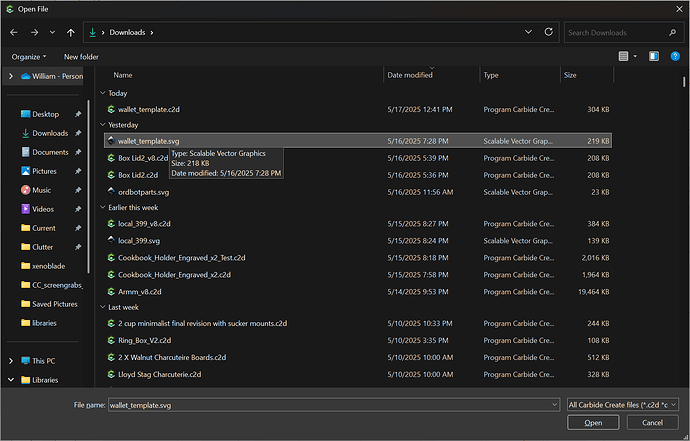The height and width of the screenshot is (441, 690).
Task: Go back using the Back arrow
Action: click(x=14, y=32)
